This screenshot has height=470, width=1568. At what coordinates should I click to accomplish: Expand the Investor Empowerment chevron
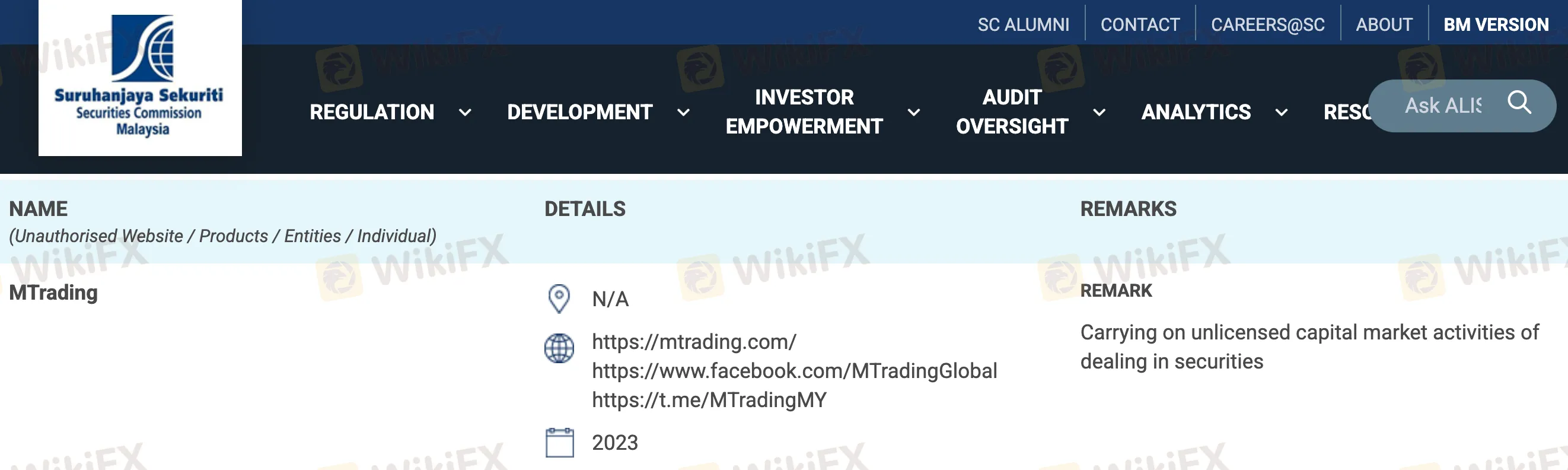point(914,113)
